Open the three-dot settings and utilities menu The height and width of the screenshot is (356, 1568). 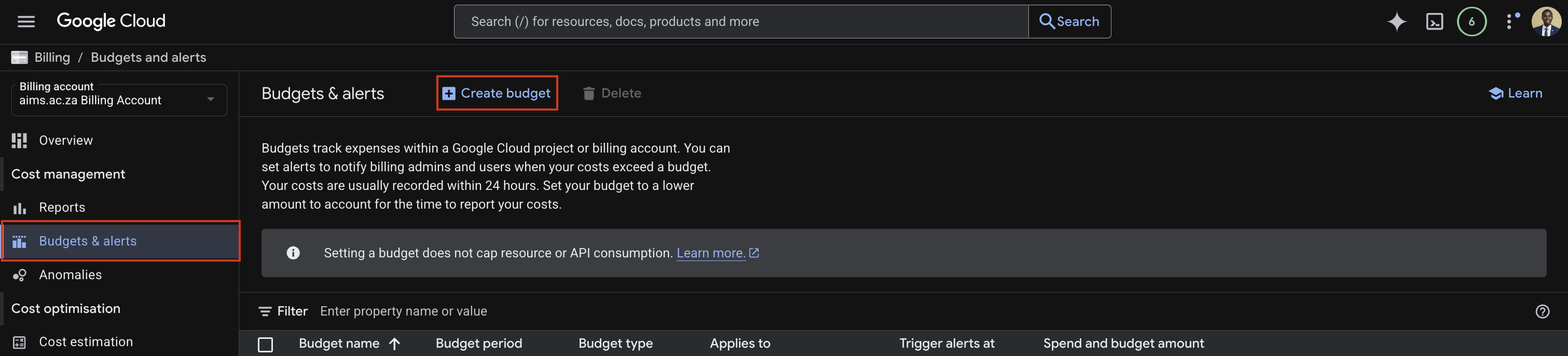click(1510, 21)
